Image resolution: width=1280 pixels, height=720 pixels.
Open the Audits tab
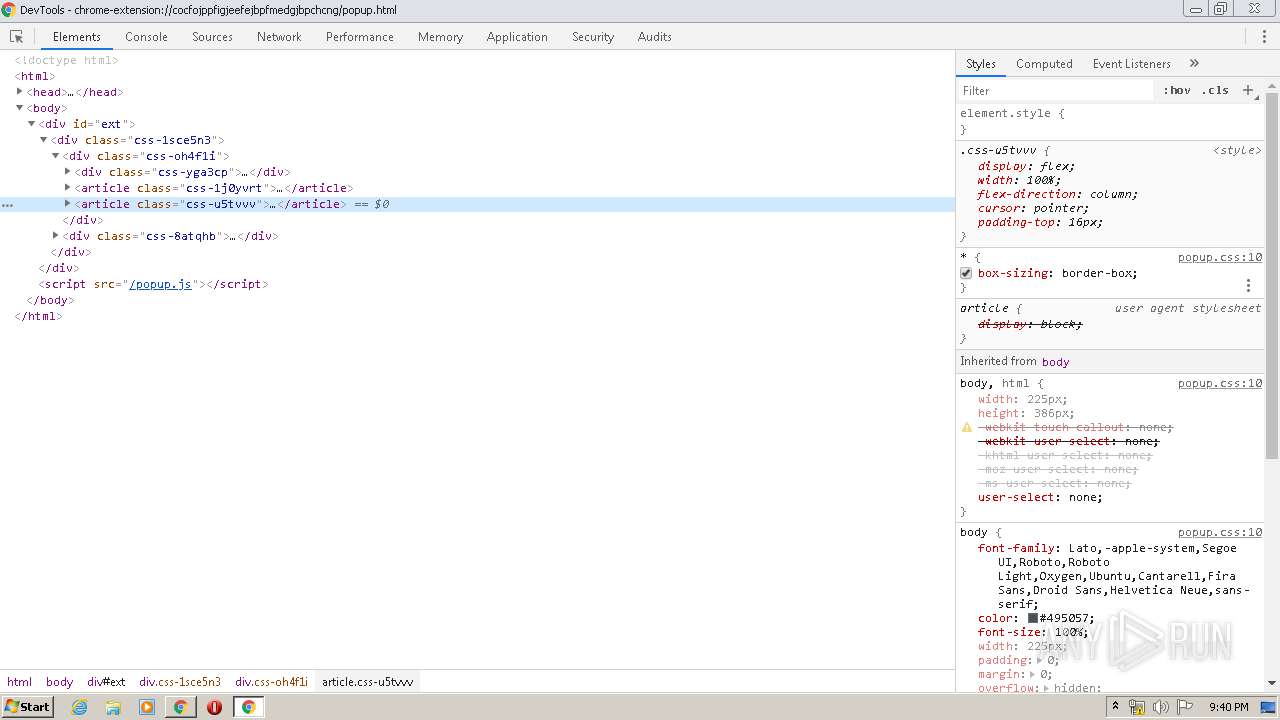(x=655, y=36)
